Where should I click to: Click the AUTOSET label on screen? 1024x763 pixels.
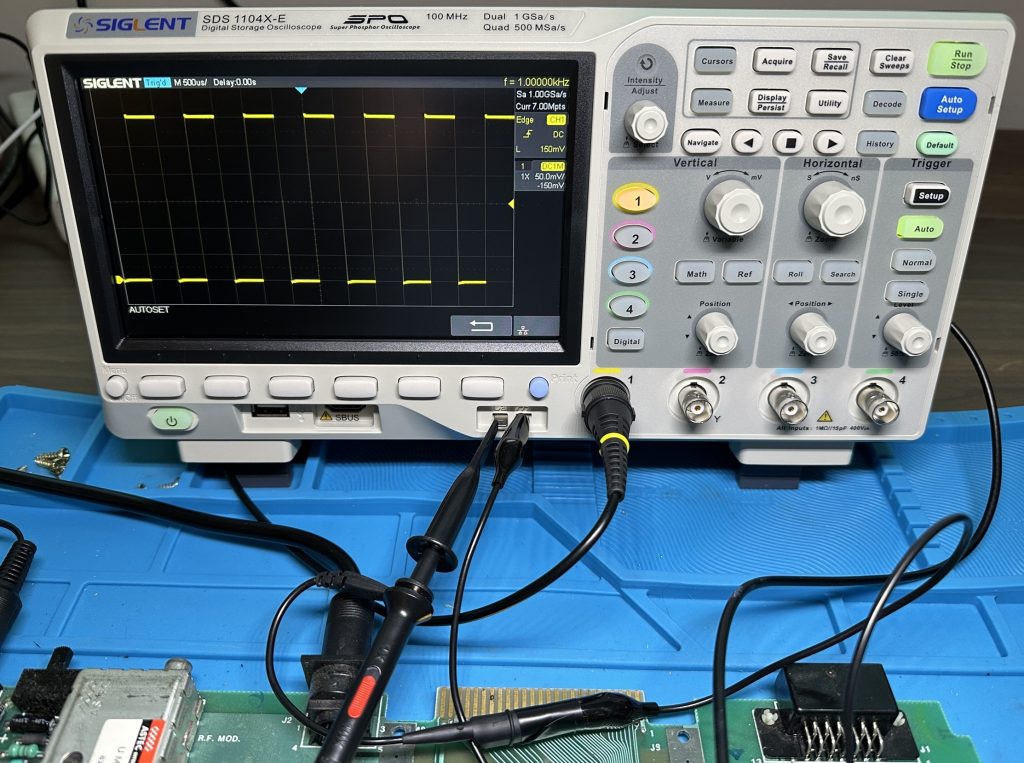149,310
